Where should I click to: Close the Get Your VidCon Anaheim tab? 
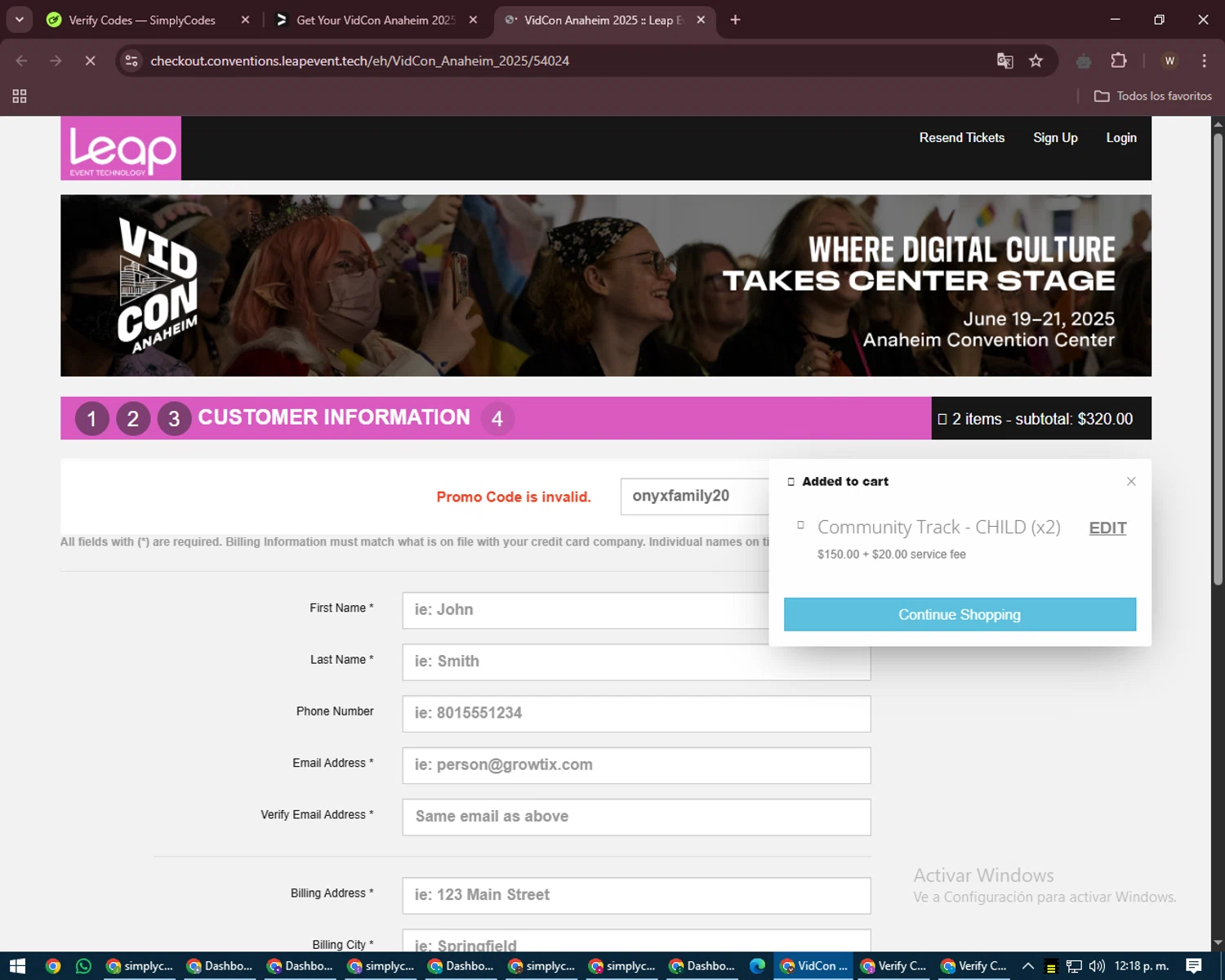point(473,20)
